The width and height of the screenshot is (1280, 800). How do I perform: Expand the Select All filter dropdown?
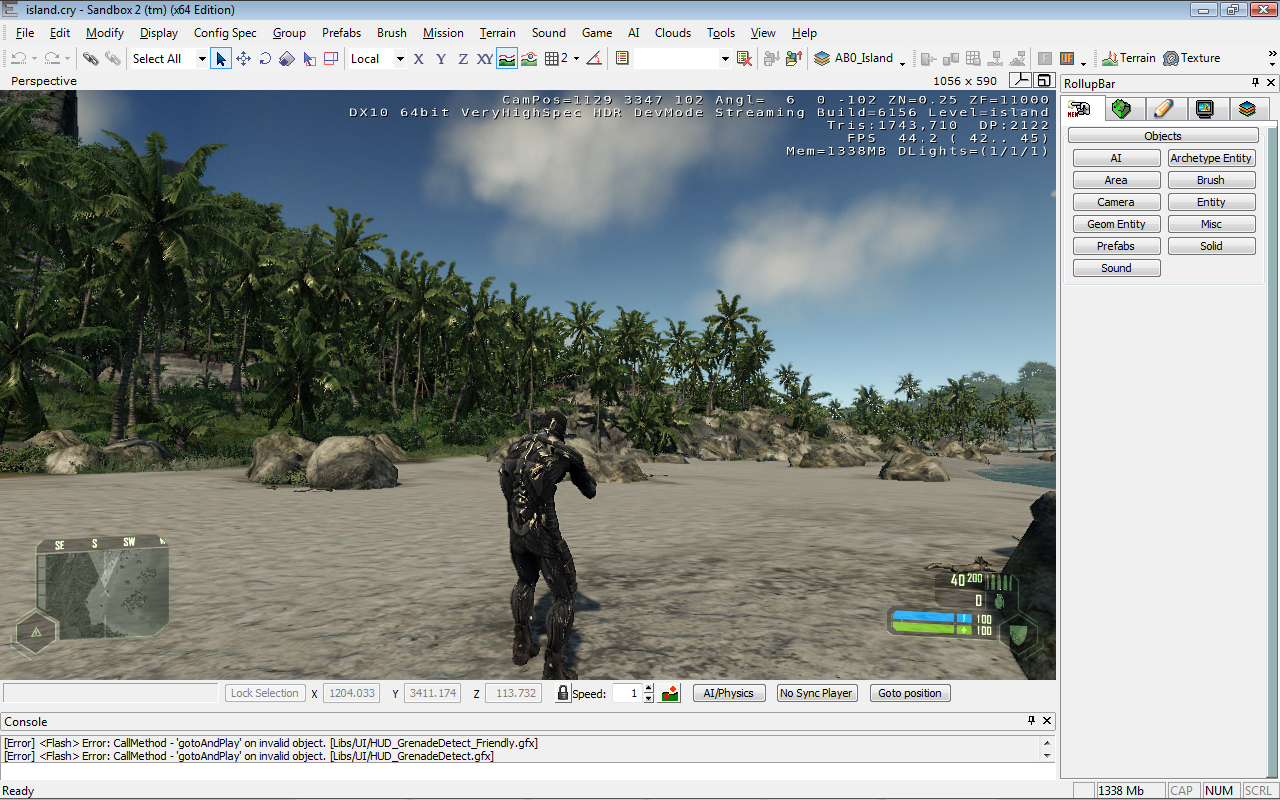click(201, 59)
